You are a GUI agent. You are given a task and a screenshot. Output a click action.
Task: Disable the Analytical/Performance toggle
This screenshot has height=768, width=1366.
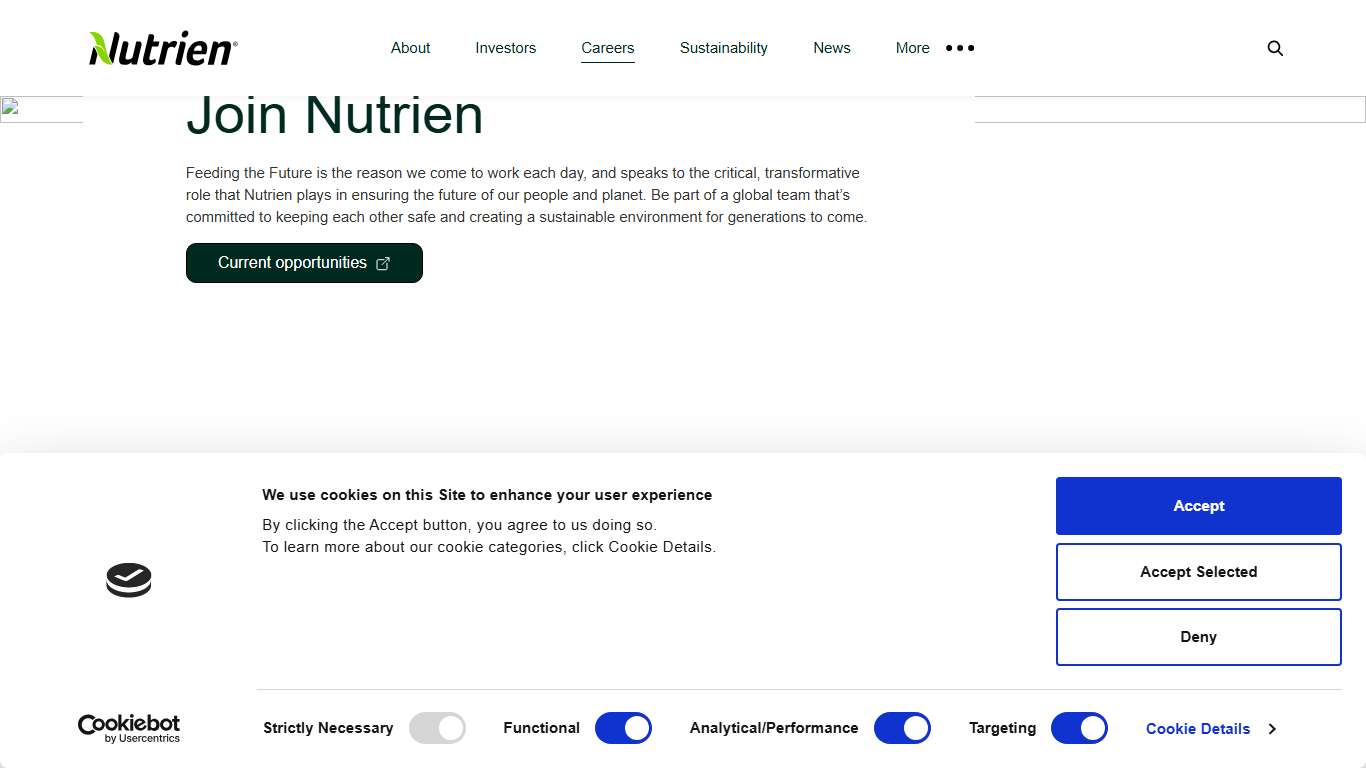902,728
